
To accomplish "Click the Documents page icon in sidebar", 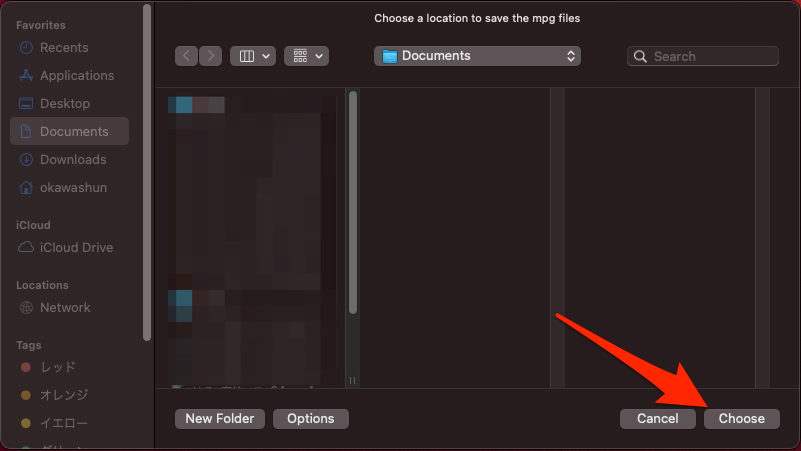I will [x=26, y=131].
